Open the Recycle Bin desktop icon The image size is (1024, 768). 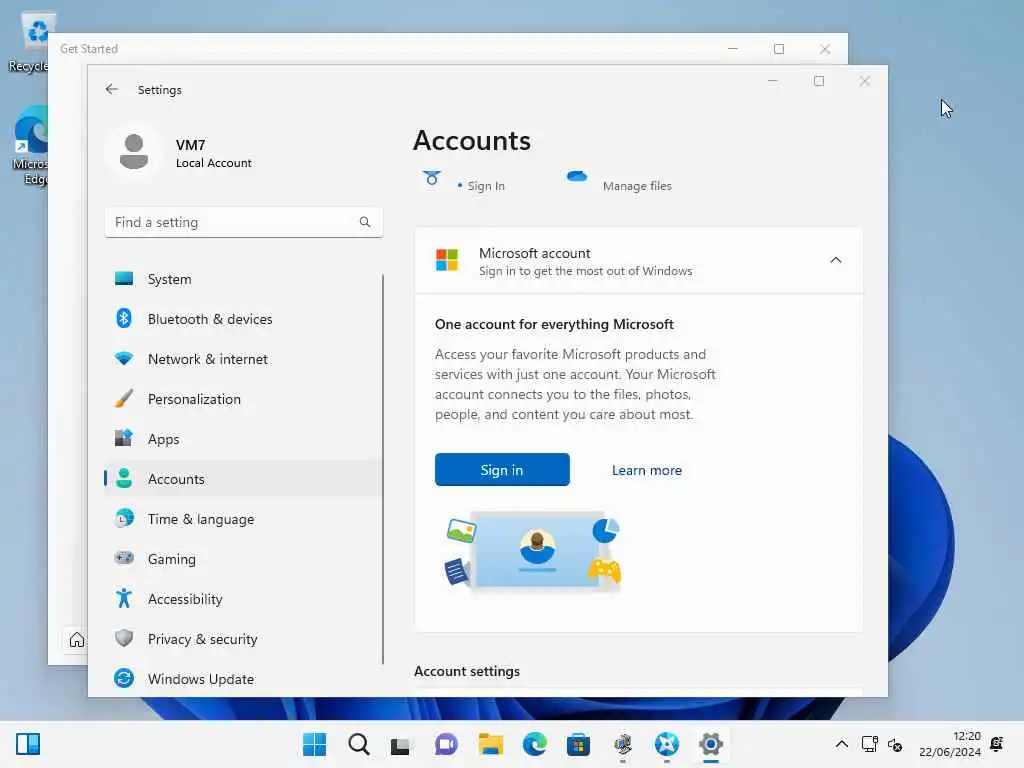pos(29,42)
